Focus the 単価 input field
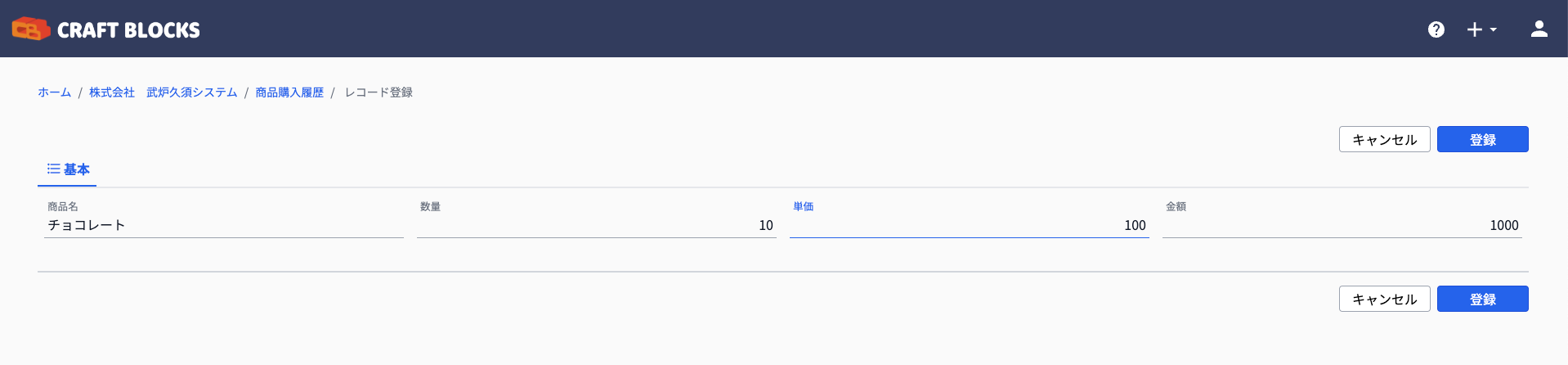Image resolution: width=1568 pixels, height=365 pixels. pos(970,225)
